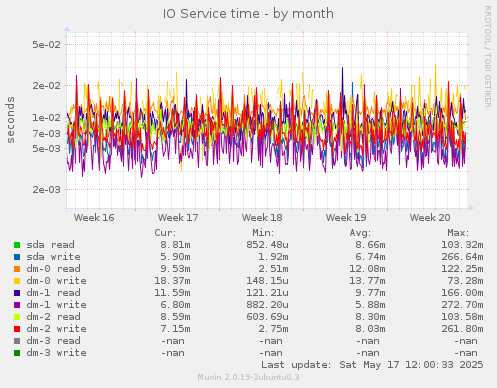Viewport: 497px width, 388px height.
Task: Click the dm-3 write dark green swatch
Action: pyautogui.click(x=17, y=353)
